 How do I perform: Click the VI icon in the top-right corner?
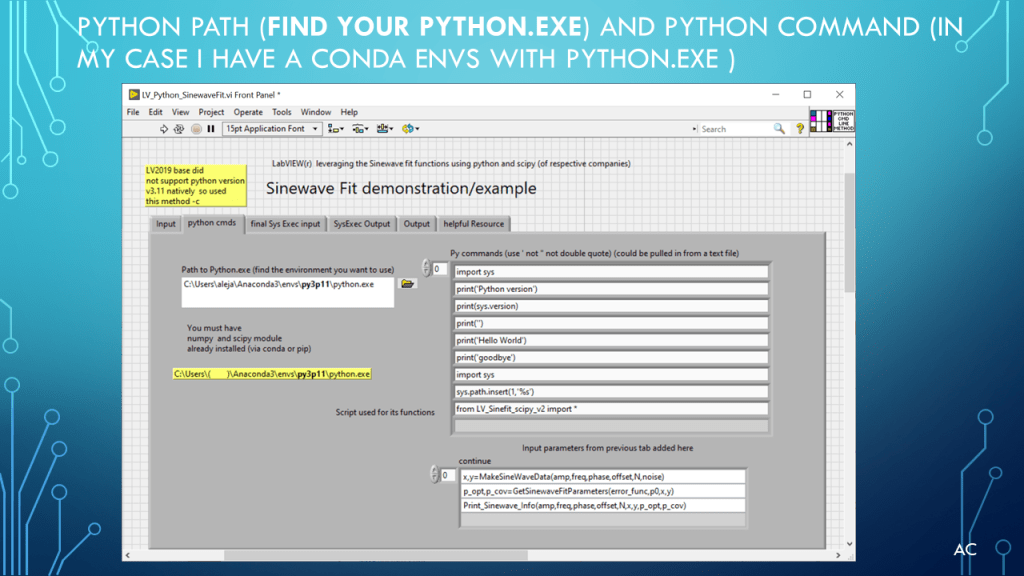coord(832,121)
